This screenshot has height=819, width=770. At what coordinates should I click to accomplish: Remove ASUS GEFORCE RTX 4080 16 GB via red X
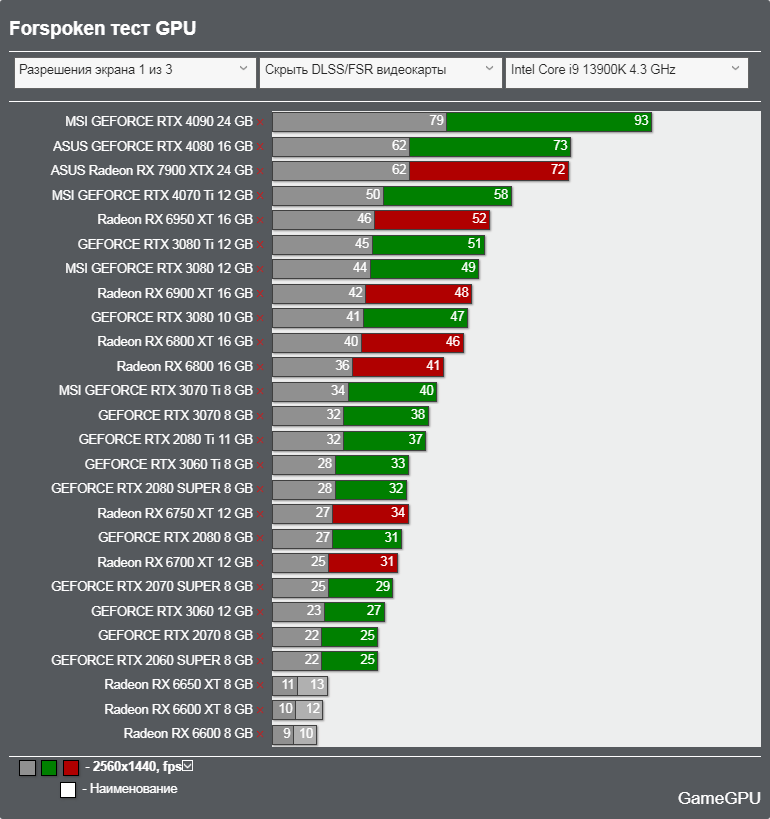click(x=260, y=147)
